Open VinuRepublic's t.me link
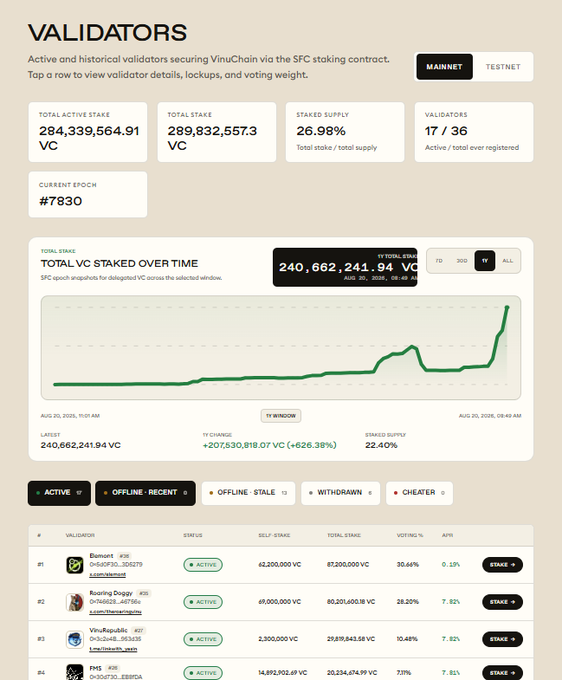The width and height of the screenshot is (562, 680). click(113, 649)
